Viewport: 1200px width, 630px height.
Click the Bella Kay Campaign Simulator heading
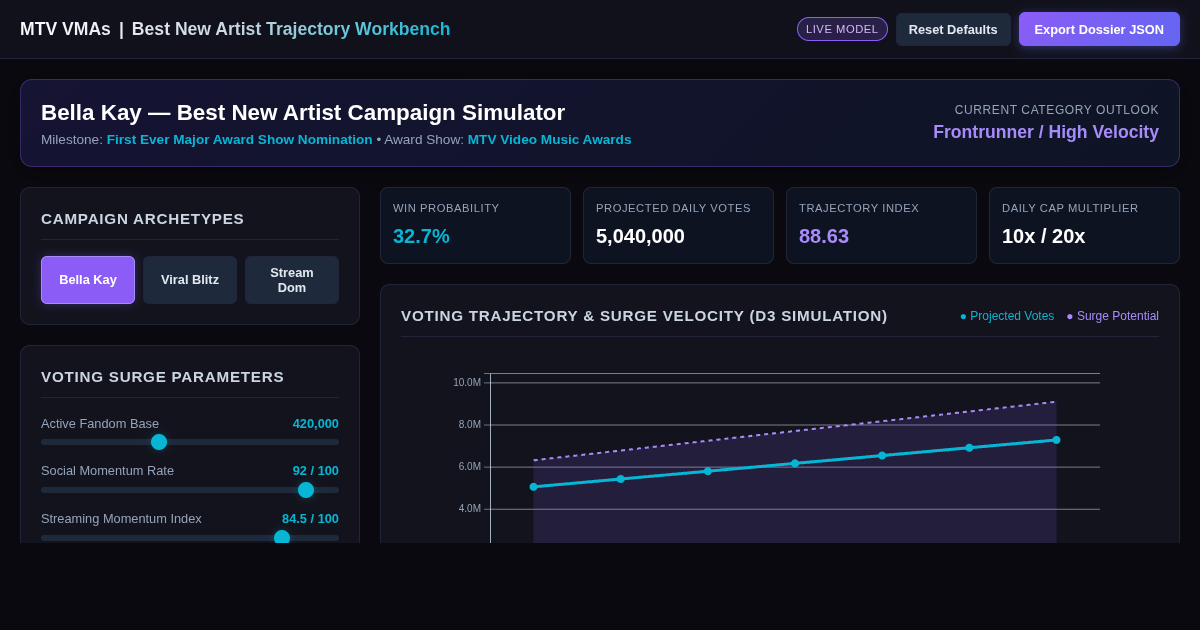[x=303, y=113]
